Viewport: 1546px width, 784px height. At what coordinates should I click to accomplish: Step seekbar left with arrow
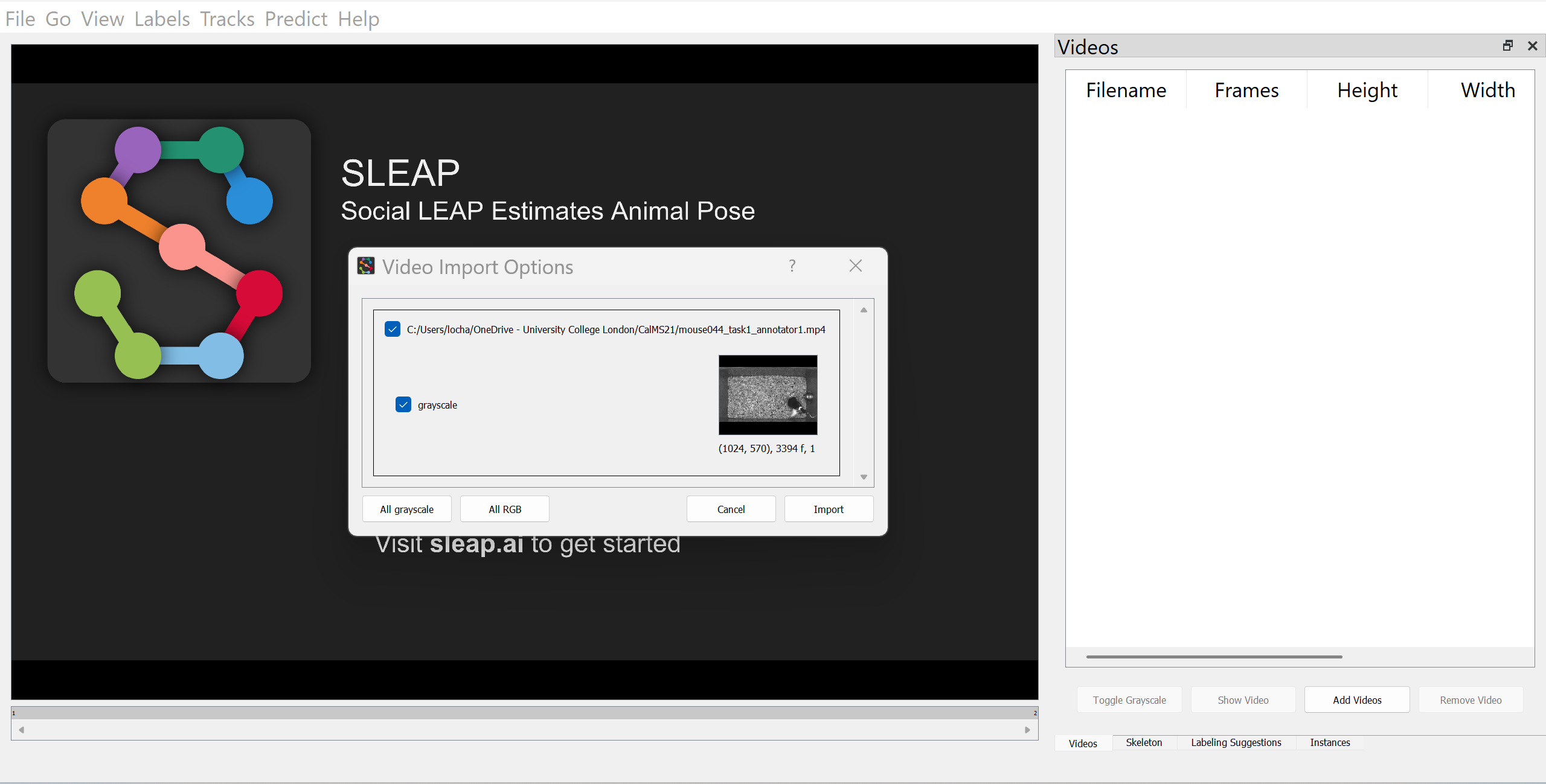pos(21,730)
